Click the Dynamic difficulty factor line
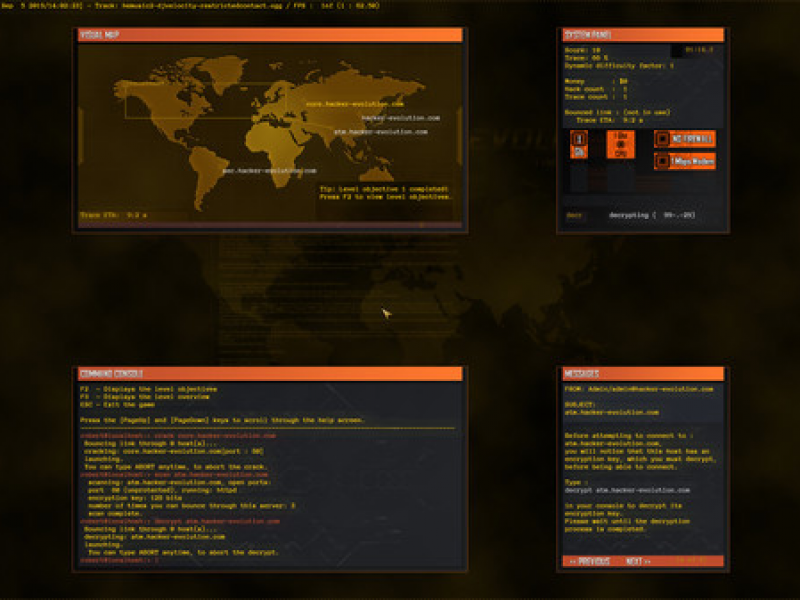This screenshot has height=600, width=800. click(619, 65)
